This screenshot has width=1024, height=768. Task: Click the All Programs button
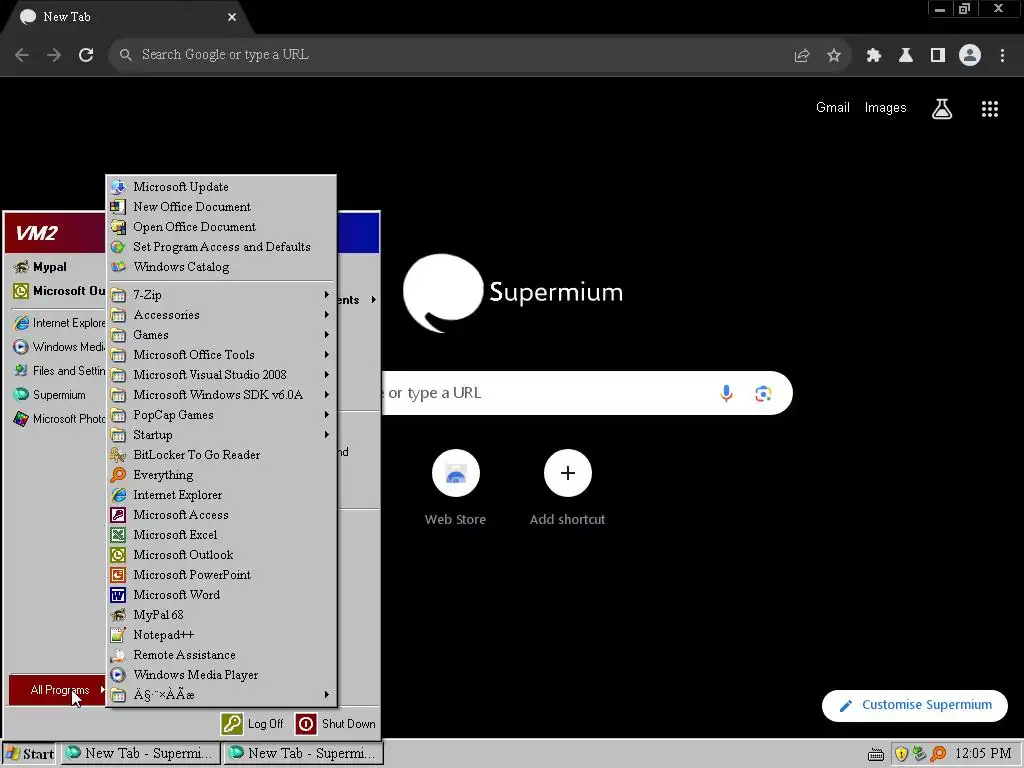58,690
